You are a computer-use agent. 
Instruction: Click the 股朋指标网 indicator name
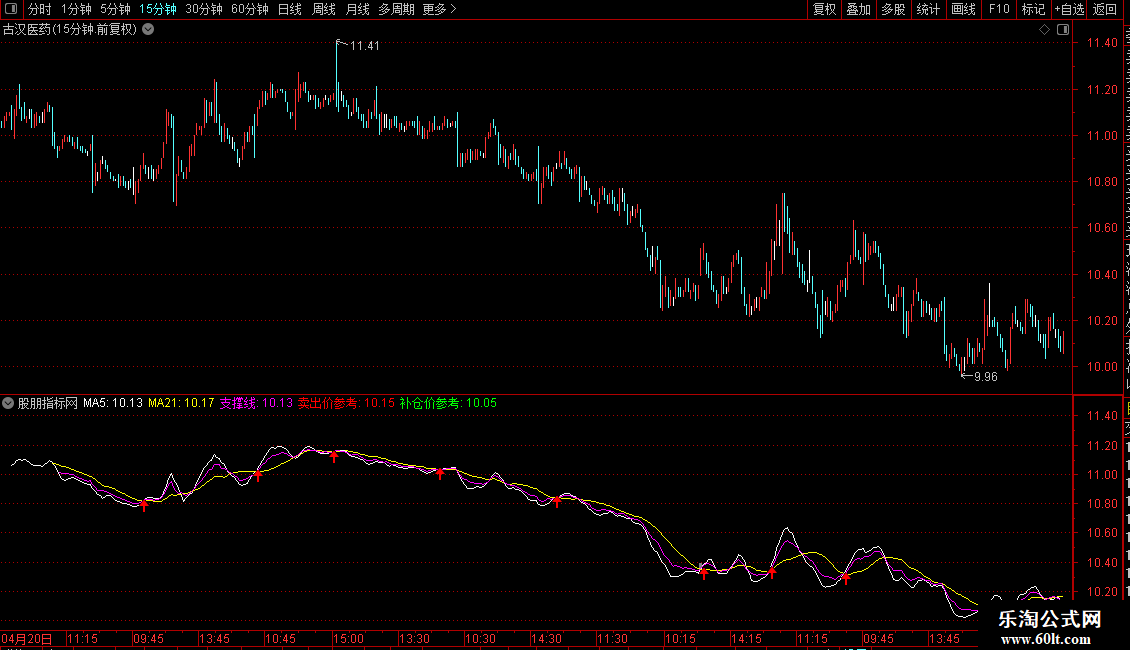coord(48,404)
